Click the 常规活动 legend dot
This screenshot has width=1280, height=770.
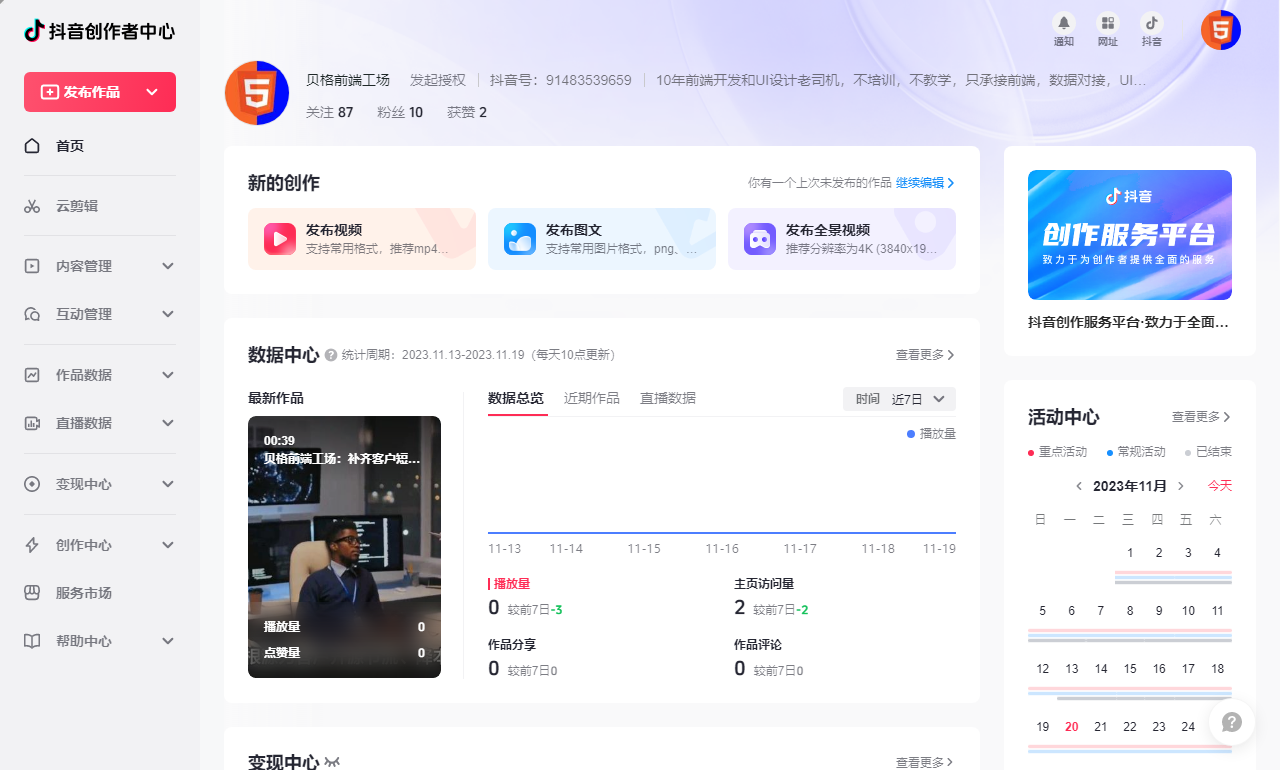point(1110,453)
